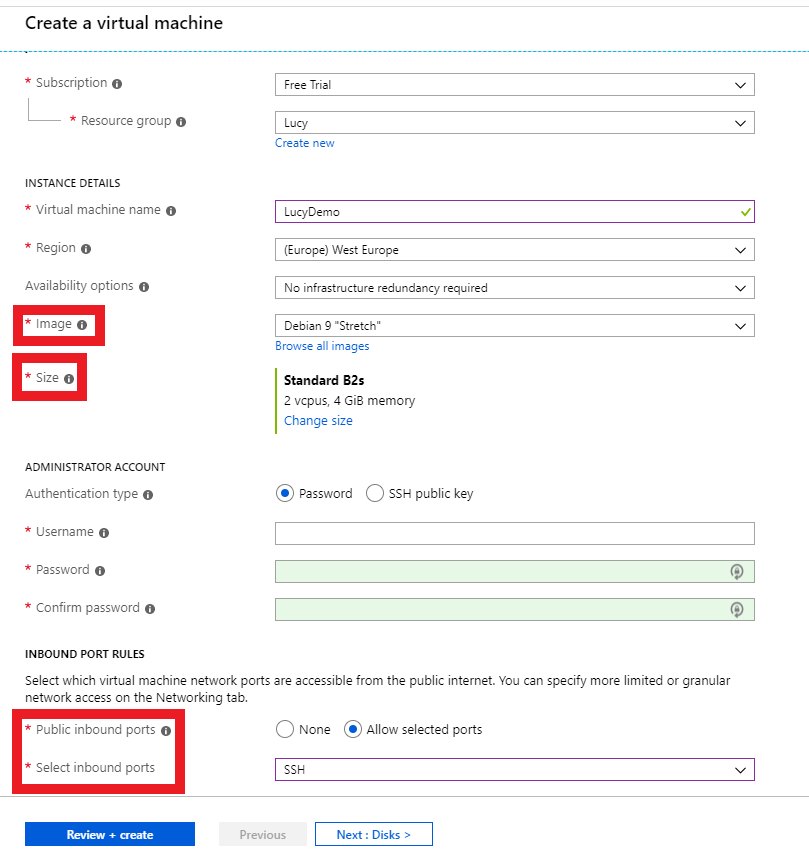
Task: Click the info icon next to Subscription
Action: click(117, 84)
